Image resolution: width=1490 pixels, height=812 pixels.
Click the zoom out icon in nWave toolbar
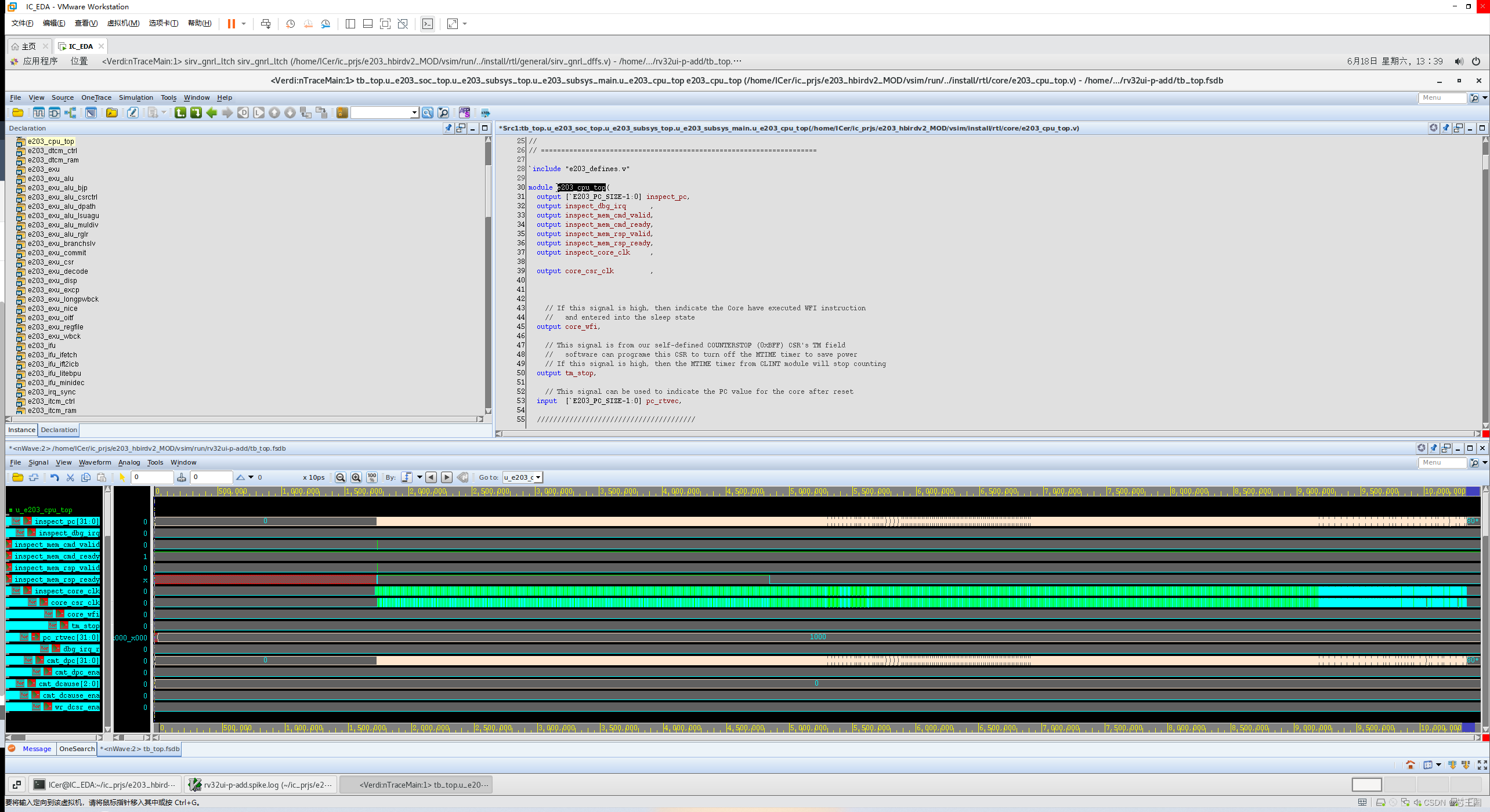[341, 477]
